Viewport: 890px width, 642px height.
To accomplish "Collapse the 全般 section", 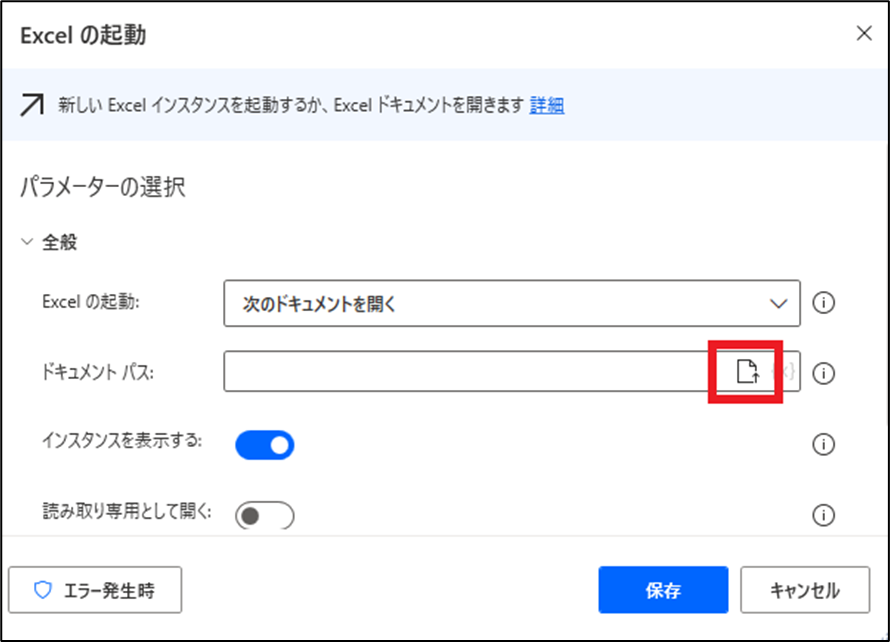I will click(x=27, y=242).
